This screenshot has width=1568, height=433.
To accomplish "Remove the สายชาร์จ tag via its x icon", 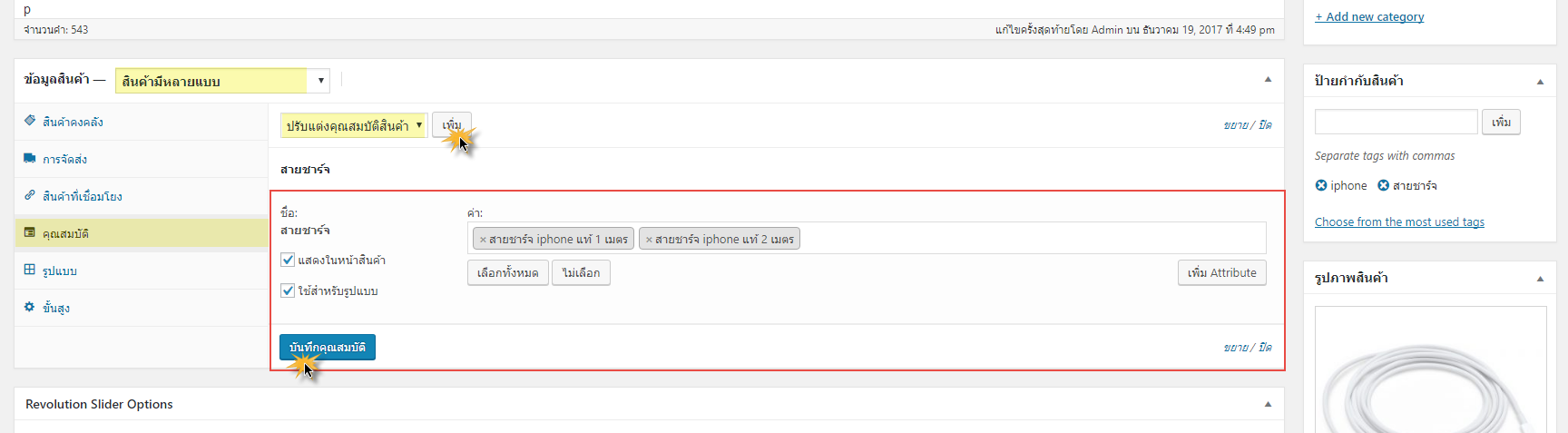I will (x=1384, y=185).
